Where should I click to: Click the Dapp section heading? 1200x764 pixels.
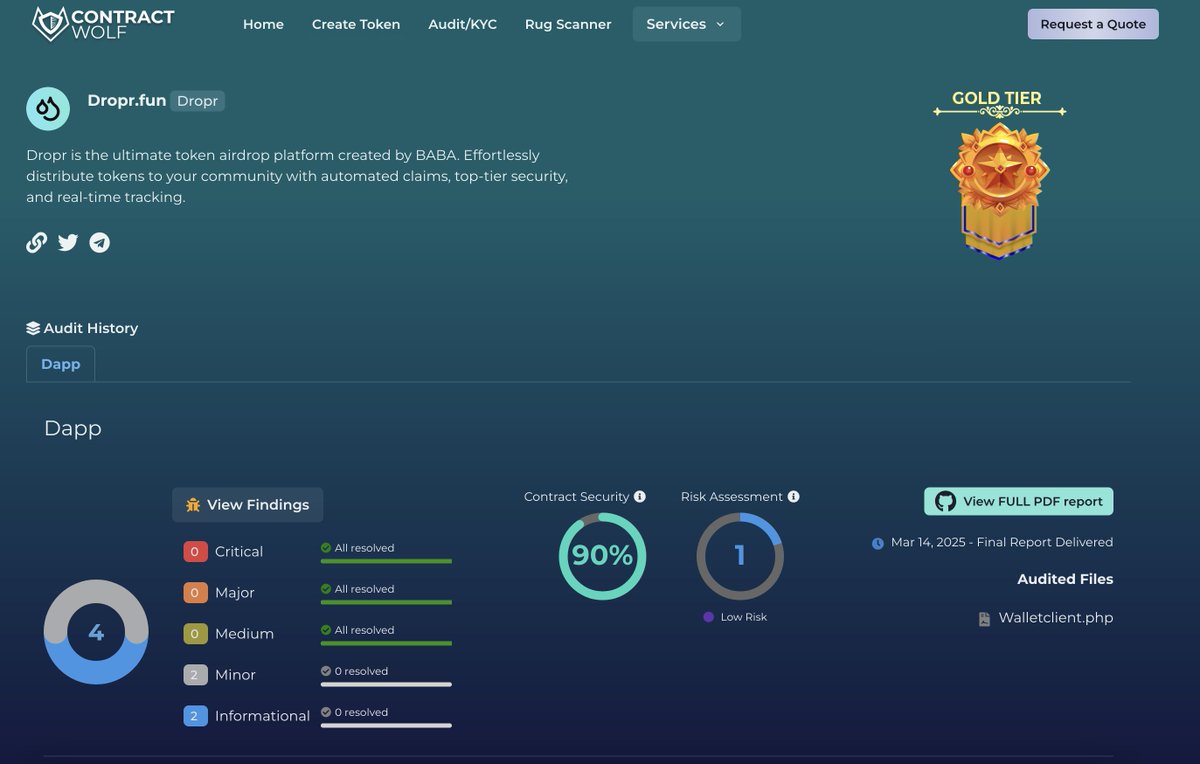73,428
